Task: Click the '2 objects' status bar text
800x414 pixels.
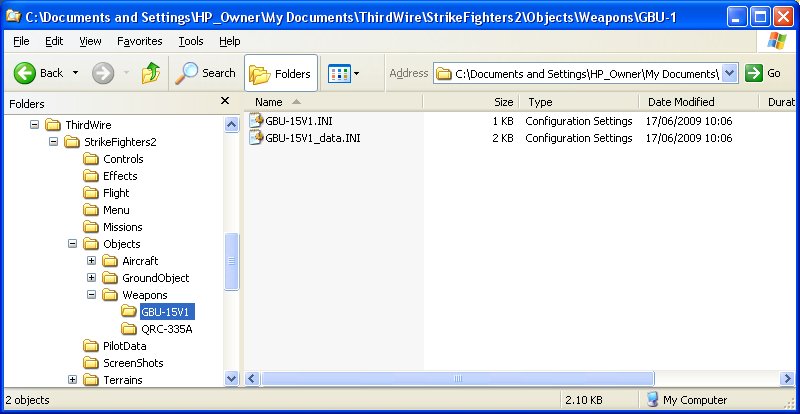Action: tap(28, 400)
